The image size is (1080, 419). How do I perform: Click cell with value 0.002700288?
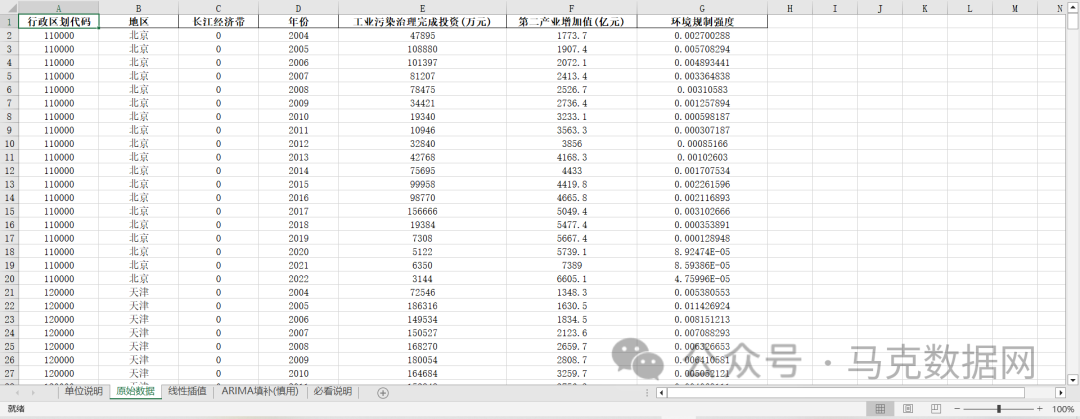click(x=702, y=35)
